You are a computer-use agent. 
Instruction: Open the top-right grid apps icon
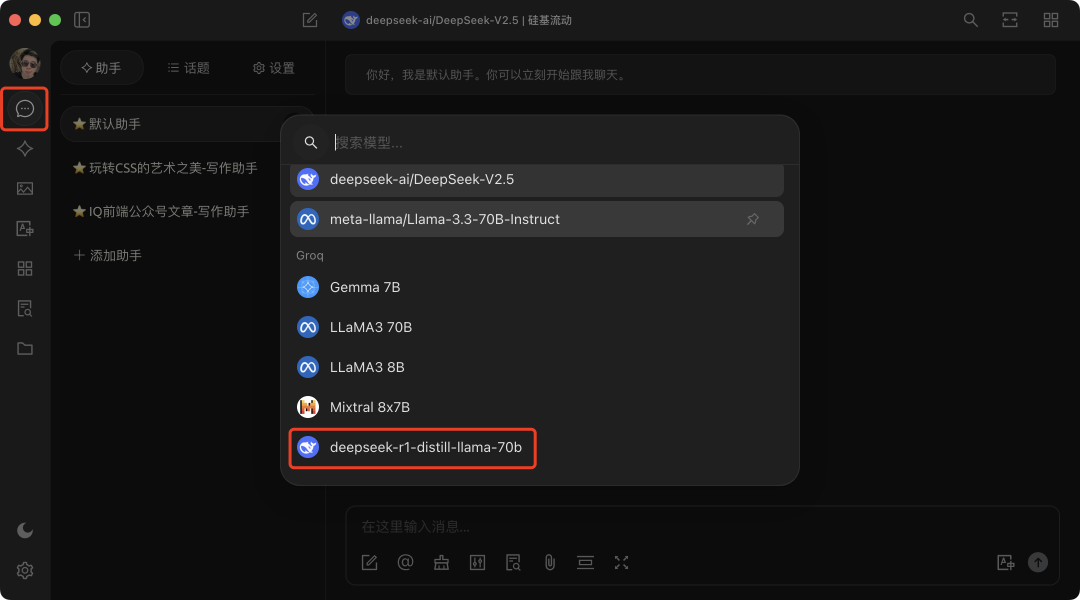point(1050,20)
